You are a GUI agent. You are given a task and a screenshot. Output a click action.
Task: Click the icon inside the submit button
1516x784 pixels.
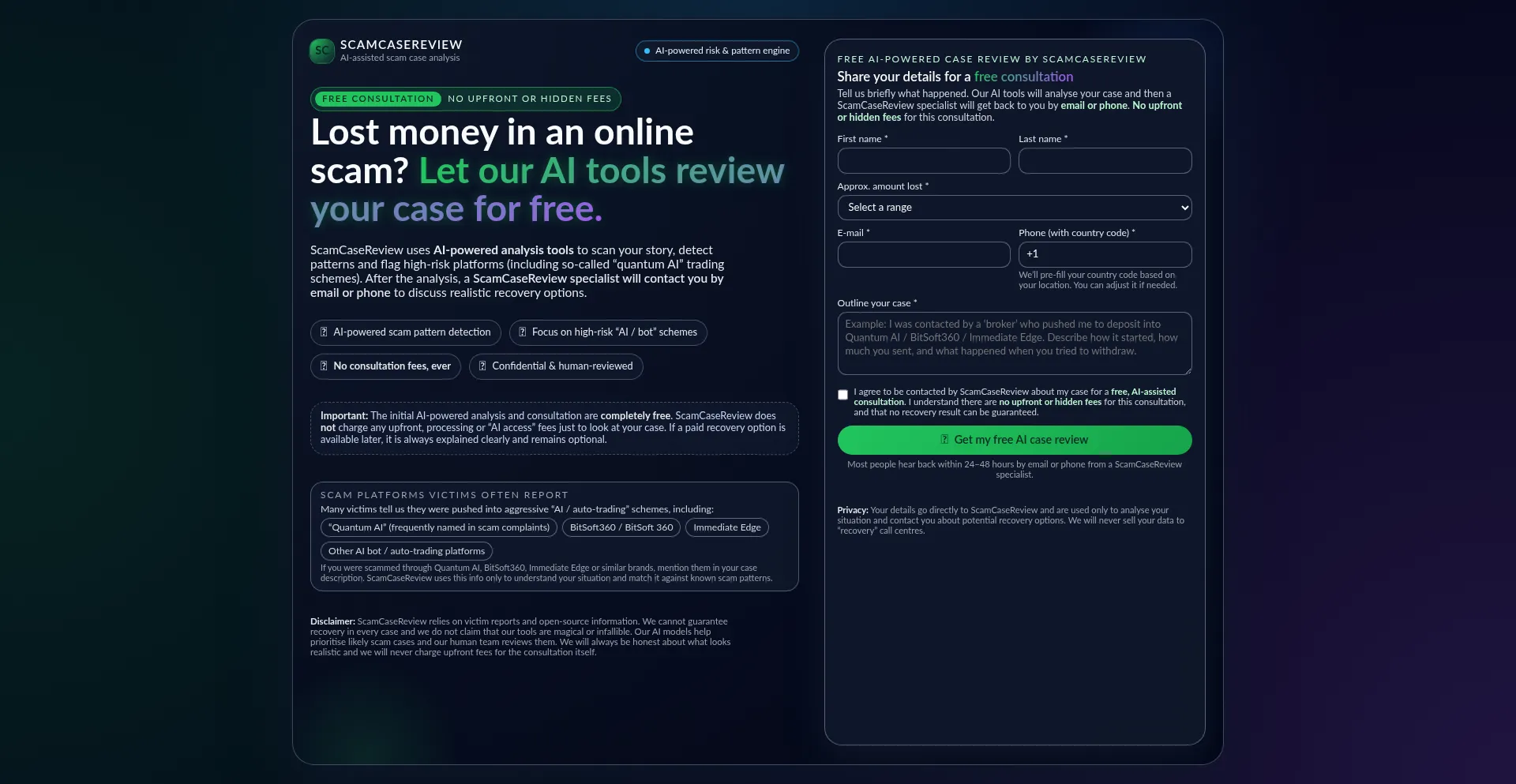(944, 440)
